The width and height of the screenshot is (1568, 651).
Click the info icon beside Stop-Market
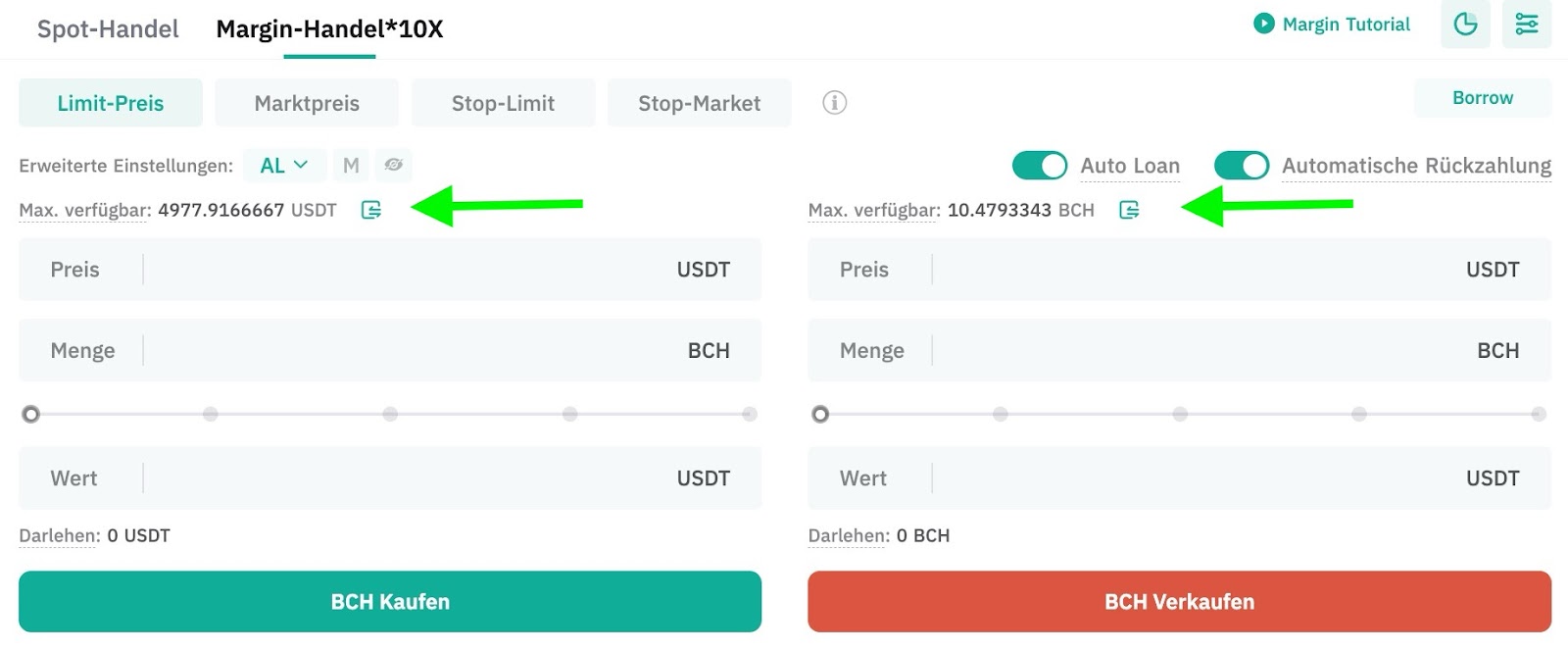coord(834,102)
